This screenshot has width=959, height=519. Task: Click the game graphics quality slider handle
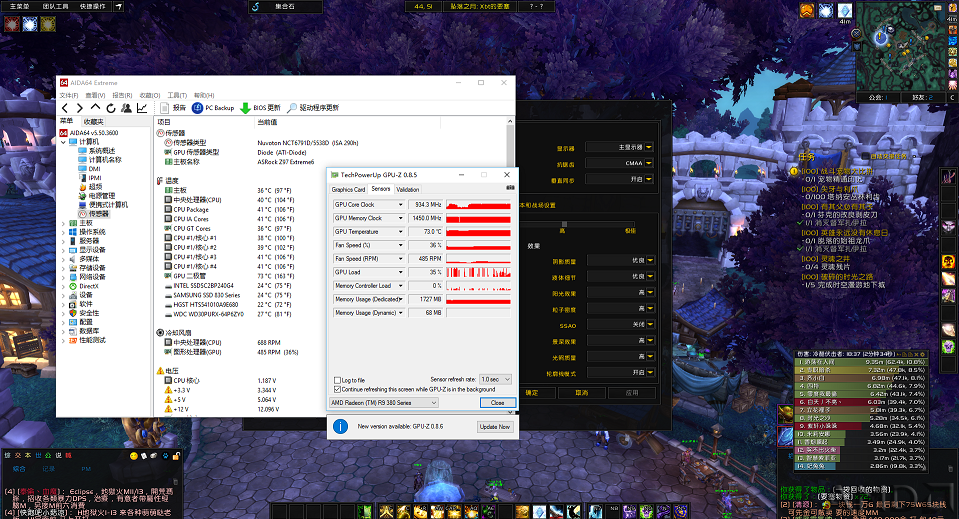point(564,224)
